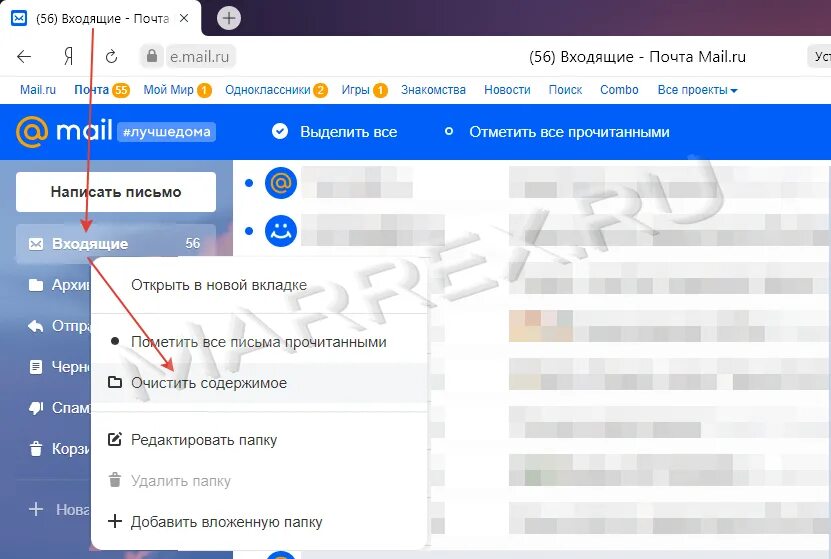Open the Combo link
This screenshot has width=831, height=559.
619,90
